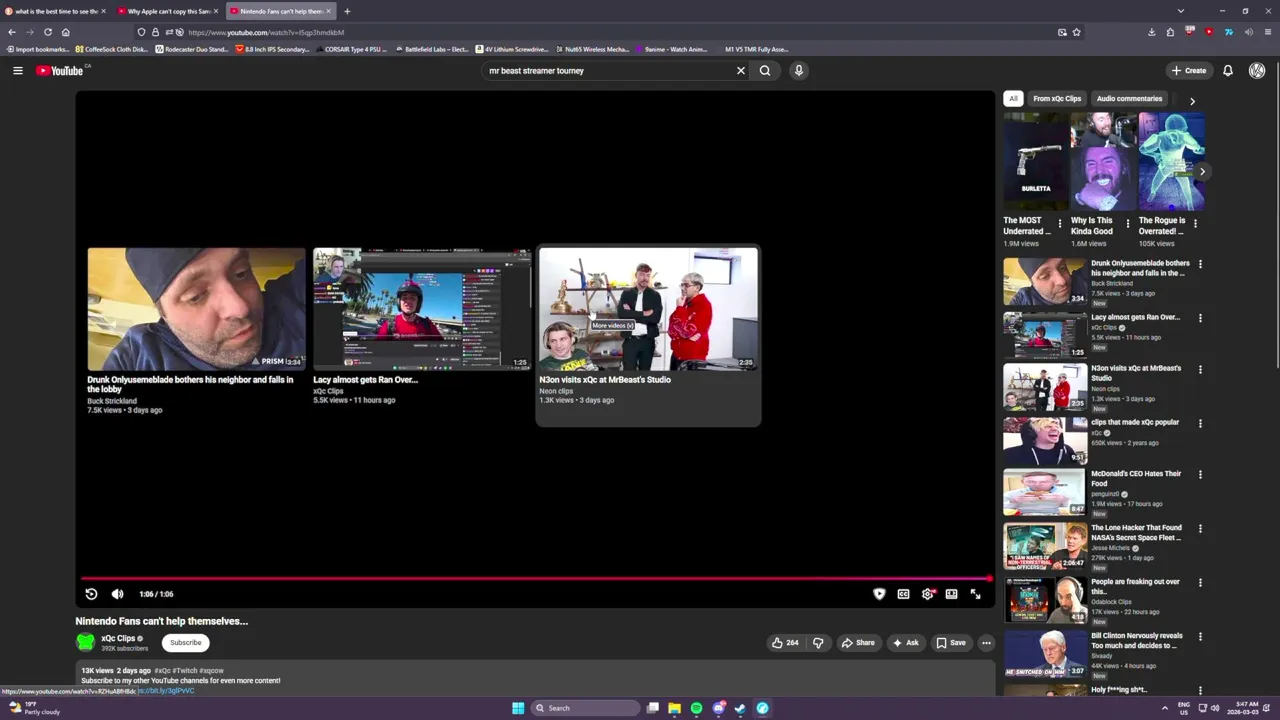Save the video to a playlist
Screen dimensions: 1280x720
[x=950, y=643]
